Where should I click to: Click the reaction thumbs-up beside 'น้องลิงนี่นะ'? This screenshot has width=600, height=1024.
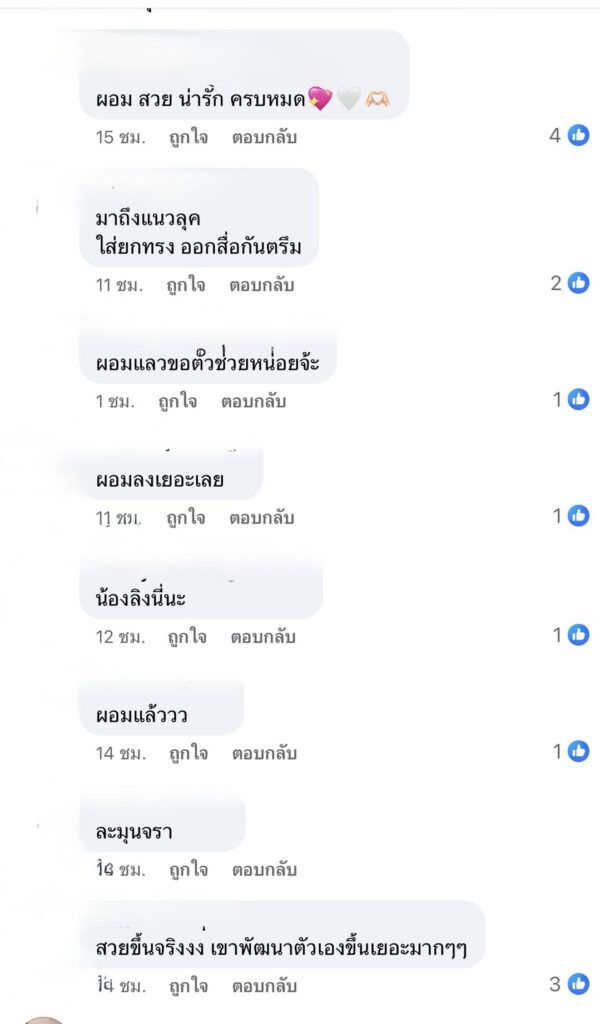(578, 635)
